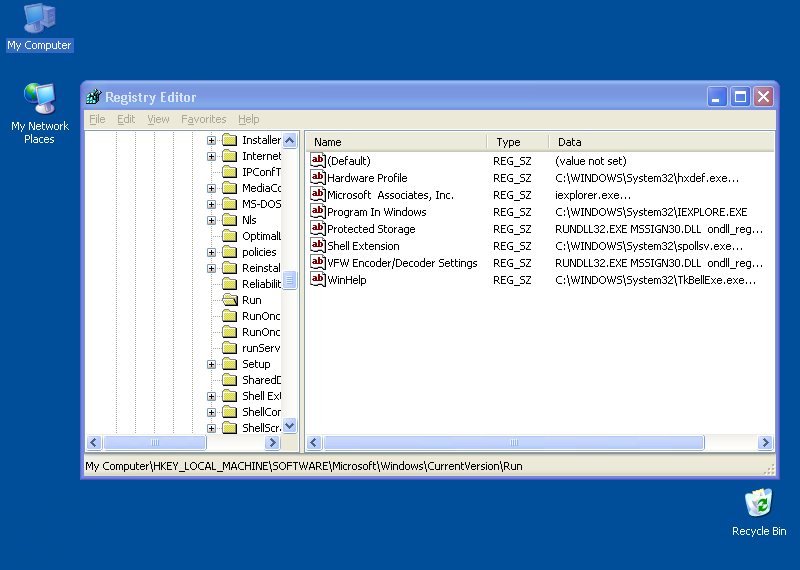Sort values by the Name column header
800x570 pixels.
(x=396, y=142)
